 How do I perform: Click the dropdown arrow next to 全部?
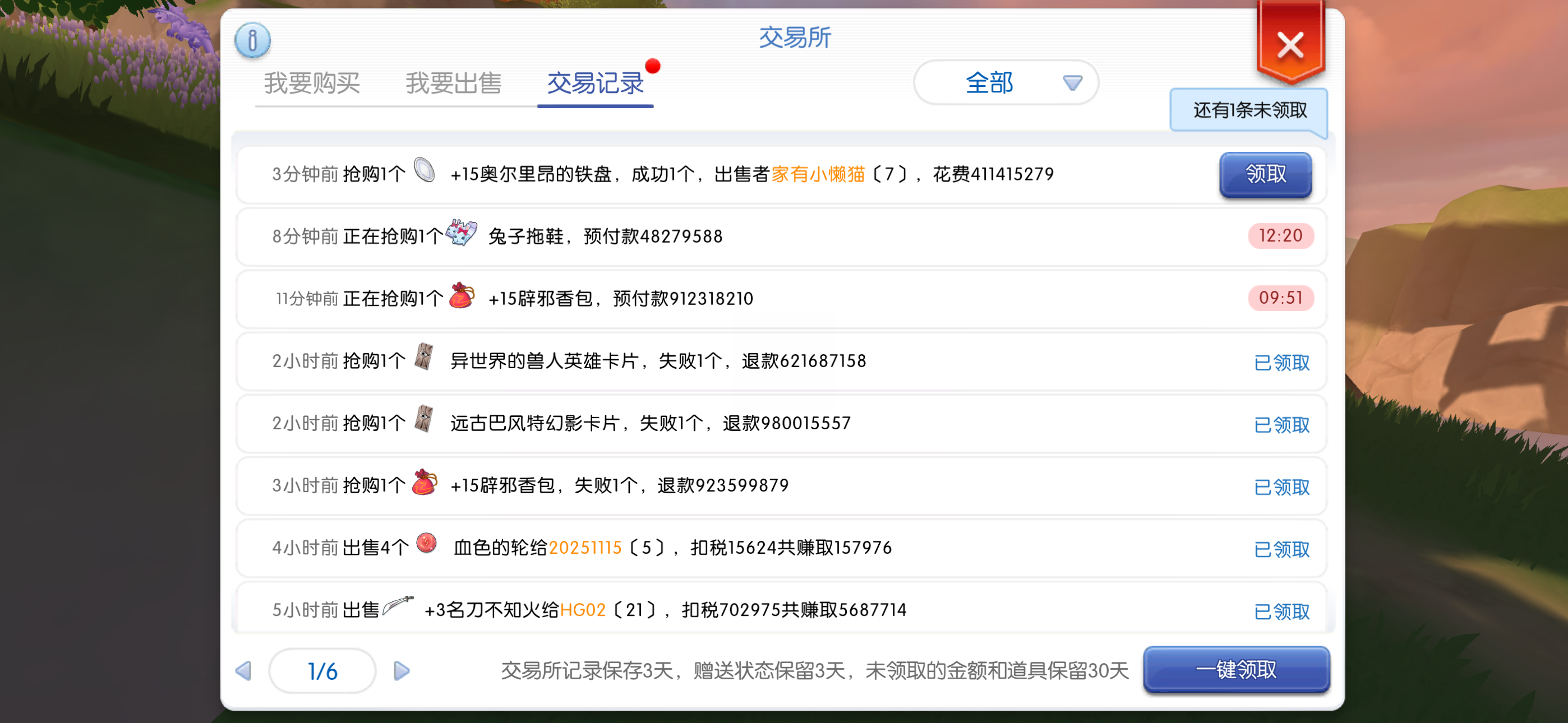click(1072, 83)
